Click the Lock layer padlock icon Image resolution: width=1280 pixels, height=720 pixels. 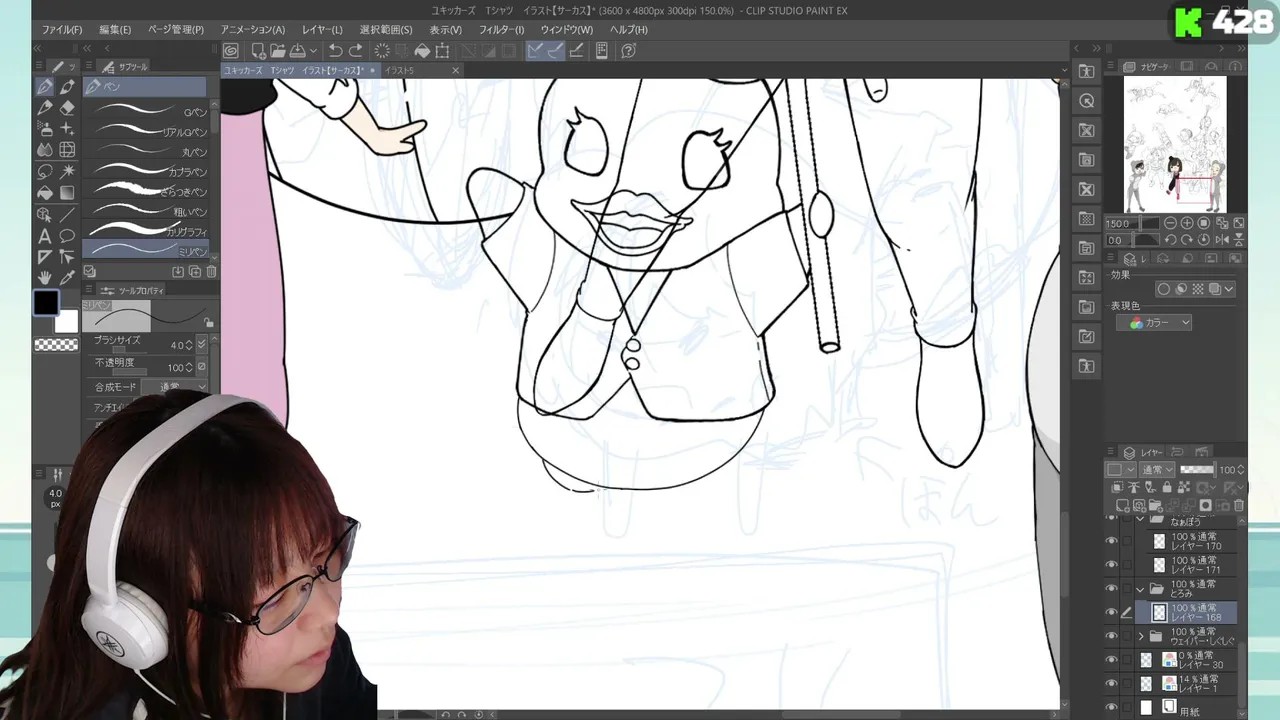pyautogui.click(x=1165, y=488)
